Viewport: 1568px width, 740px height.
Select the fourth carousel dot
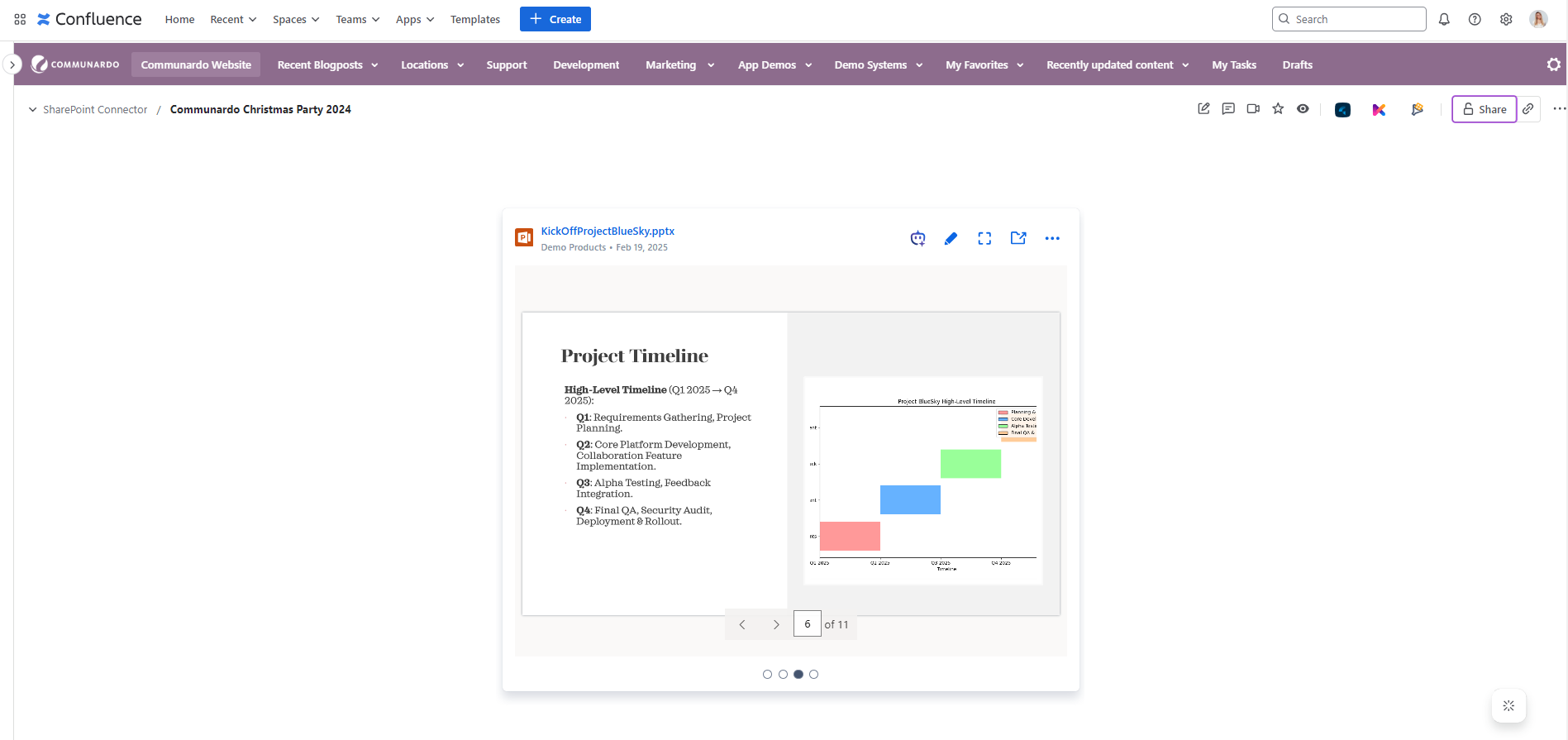coord(814,675)
